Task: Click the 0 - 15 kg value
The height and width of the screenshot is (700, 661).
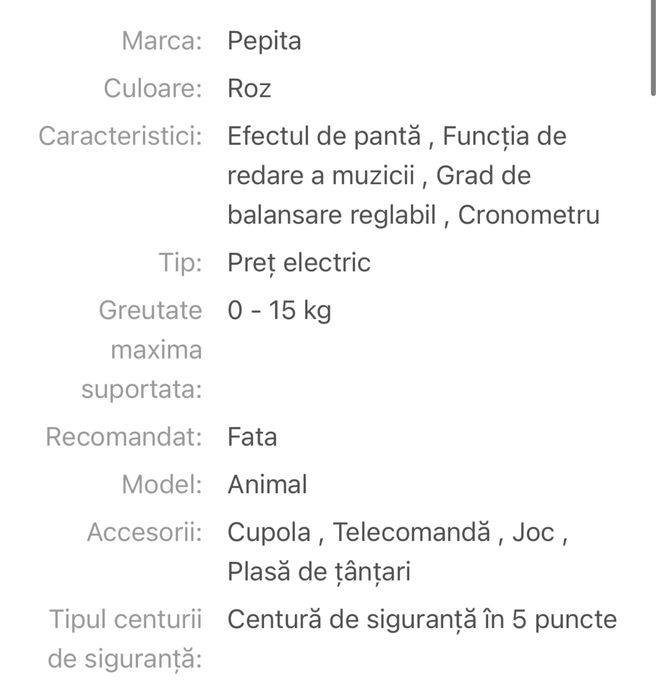Action: [x=279, y=311]
